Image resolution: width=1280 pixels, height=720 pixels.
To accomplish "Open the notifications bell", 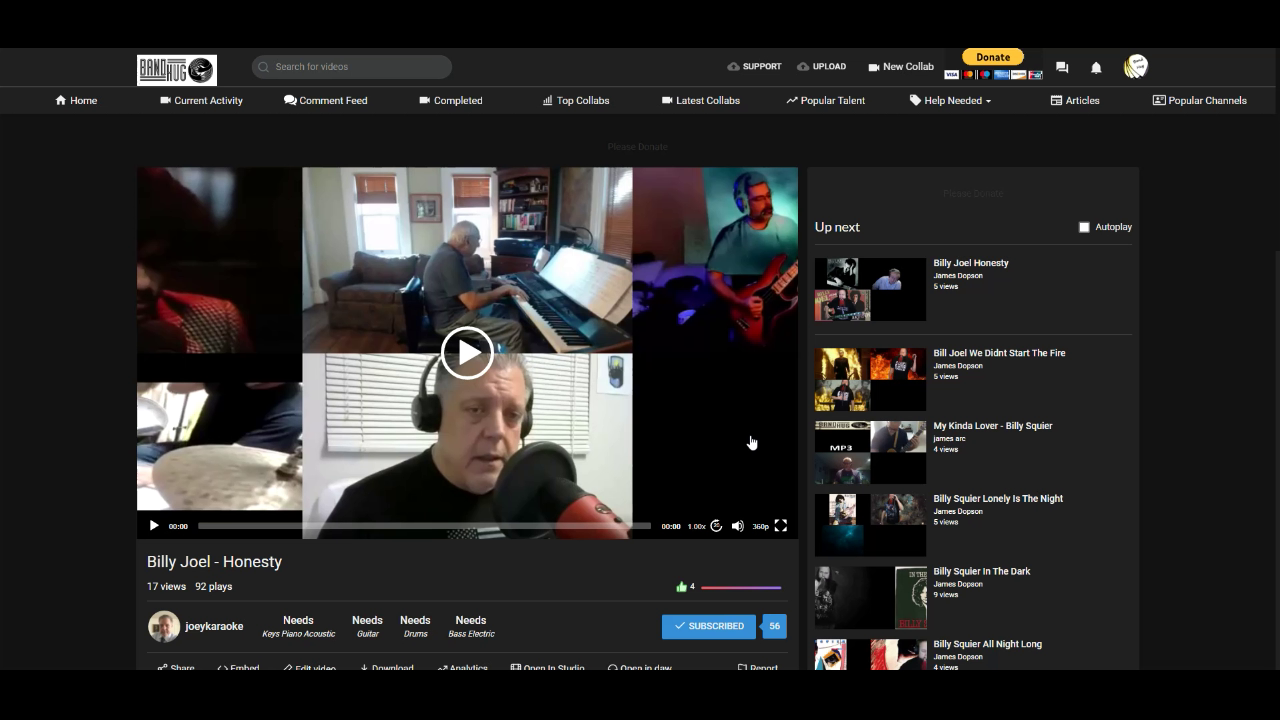I will tap(1096, 67).
